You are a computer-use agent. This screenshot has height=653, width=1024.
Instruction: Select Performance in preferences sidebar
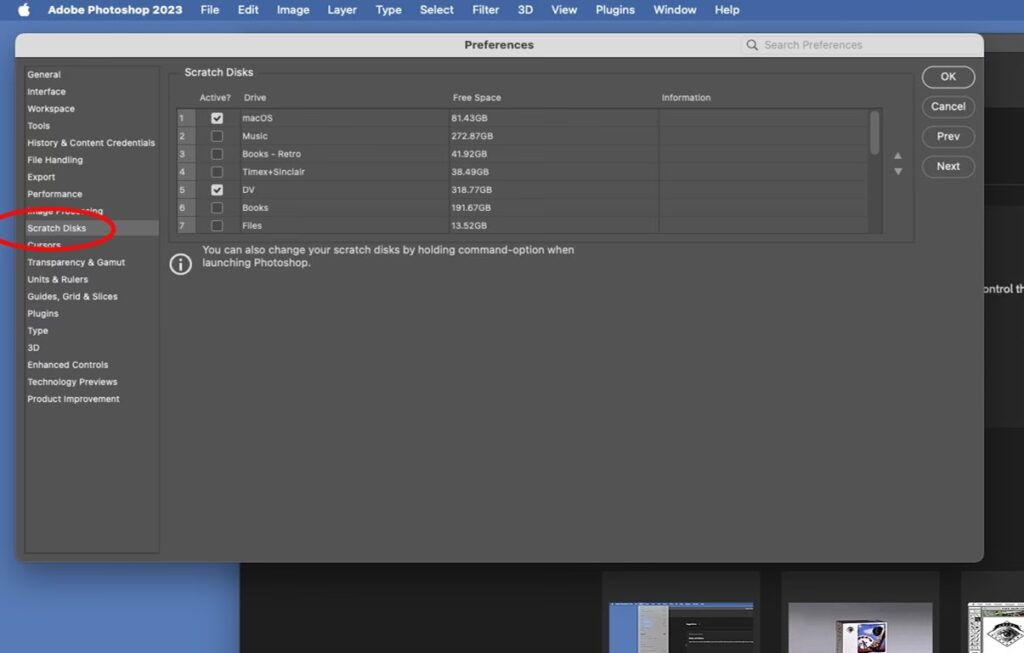click(55, 194)
